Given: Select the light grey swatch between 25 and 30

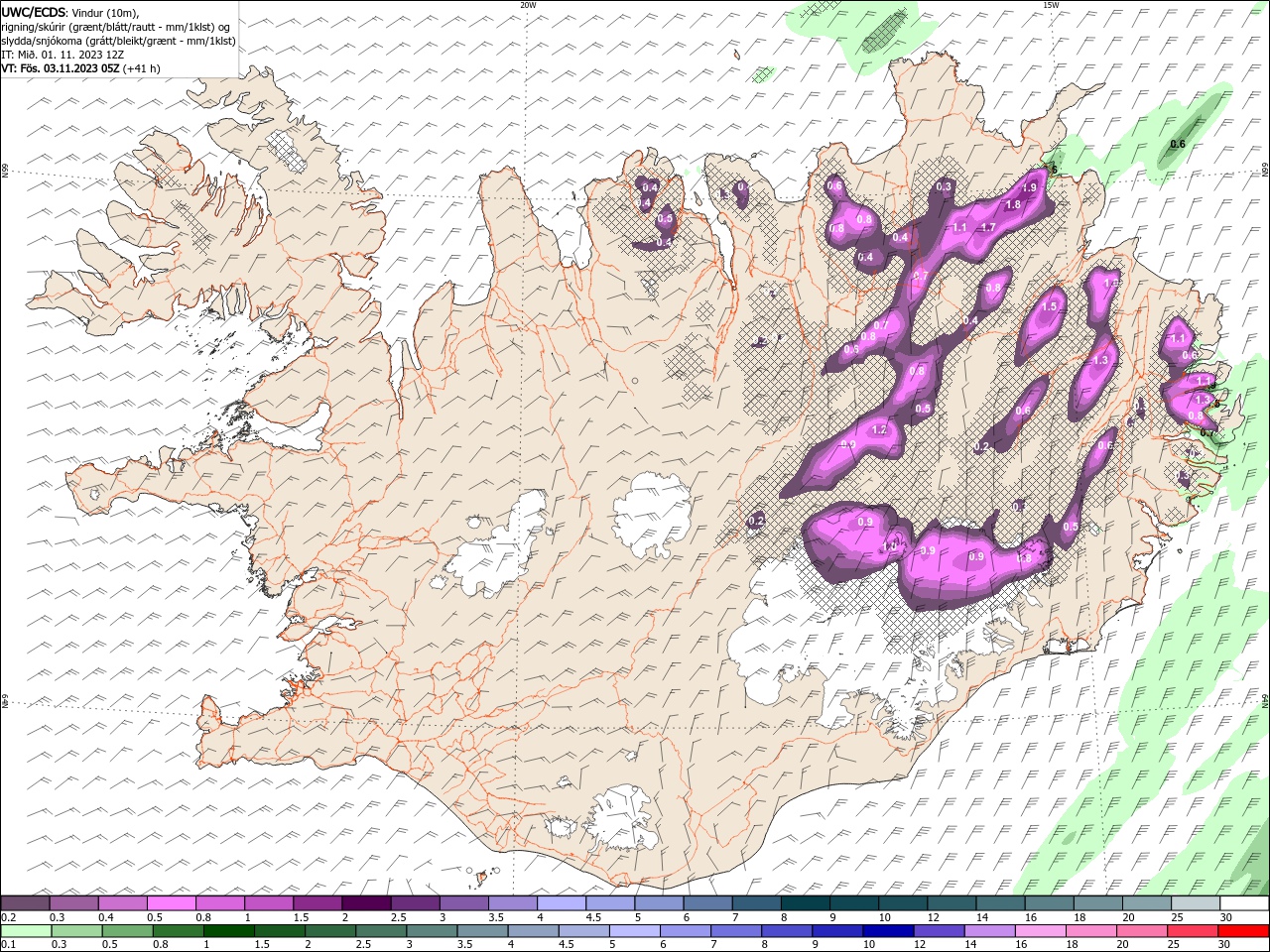Looking at the screenshot, I should coord(1197,903).
